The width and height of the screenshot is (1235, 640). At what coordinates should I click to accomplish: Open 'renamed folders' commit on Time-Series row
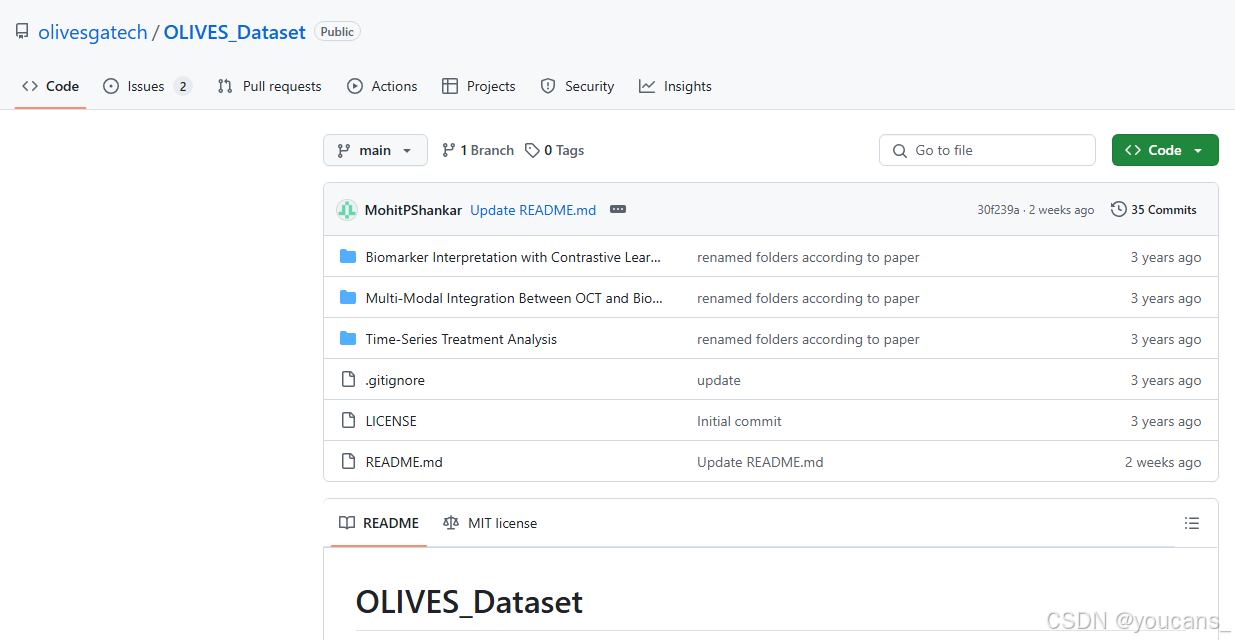[808, 339]
